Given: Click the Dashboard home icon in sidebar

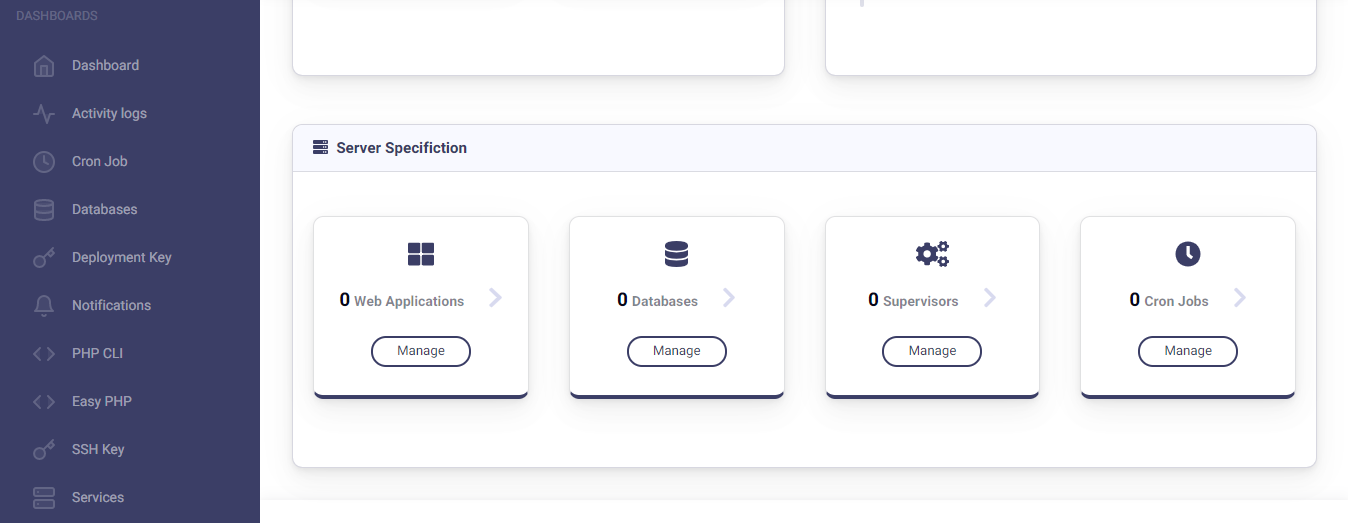Looking at the screenshot, I should [x=44, y=66].
